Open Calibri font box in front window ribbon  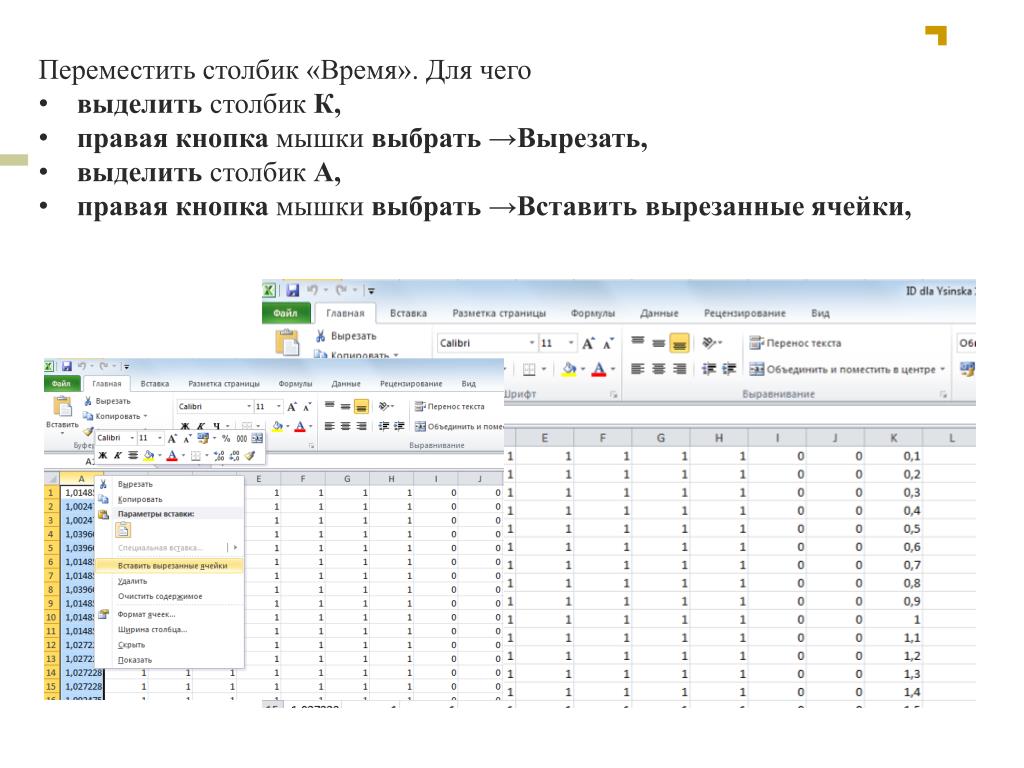pyautogui.click(x=214, y=406)
